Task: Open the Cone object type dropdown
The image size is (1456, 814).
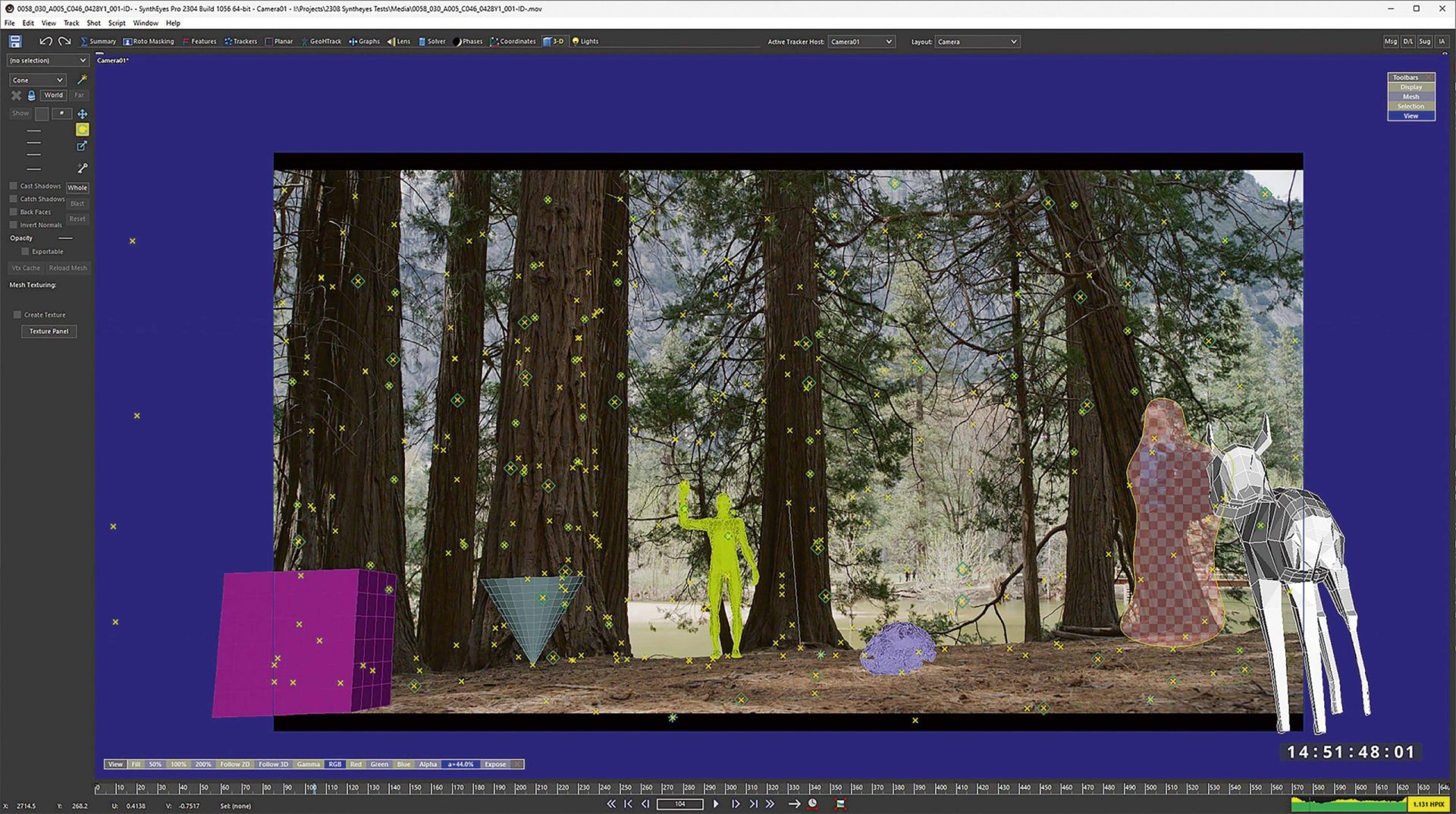Action: click(x=36, y=79)
